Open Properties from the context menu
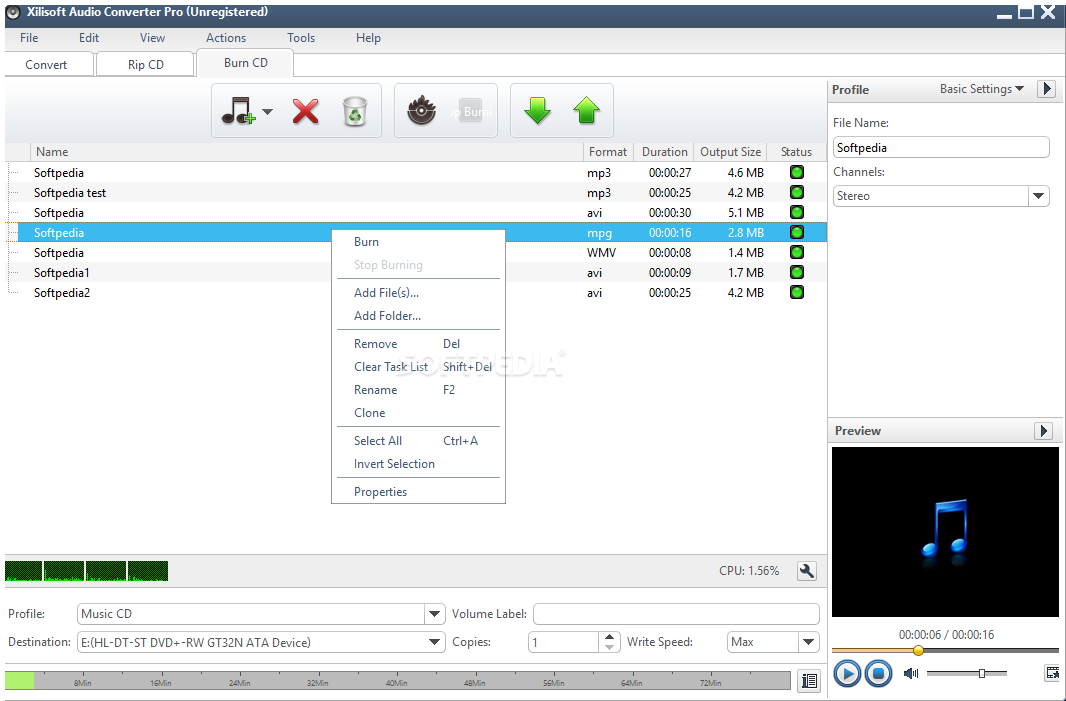This screenshot has width=1066, height=701. 419,492
